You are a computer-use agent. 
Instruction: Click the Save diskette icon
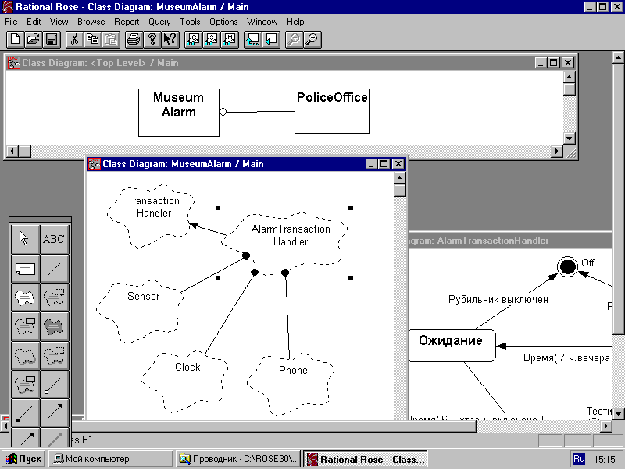click(51, 40)
